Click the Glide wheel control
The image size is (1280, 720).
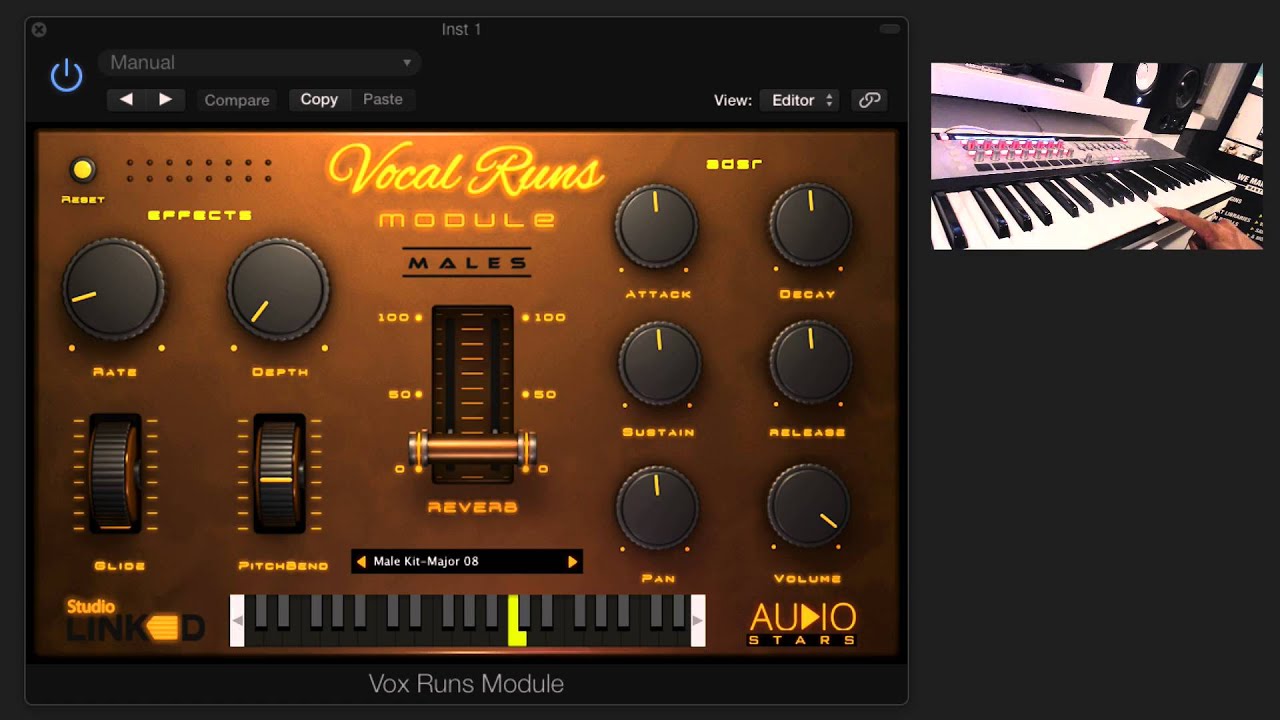[115, 473]
